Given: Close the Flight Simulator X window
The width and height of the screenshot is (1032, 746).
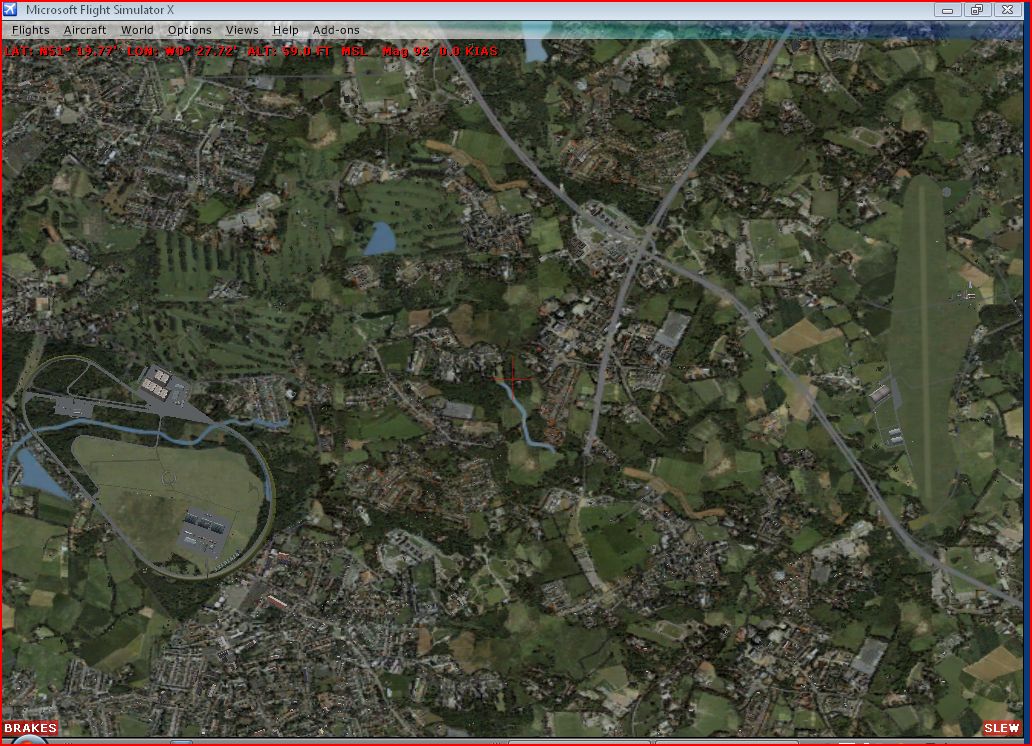Looking at the screenshot, I should pyautogui.click(x=1007, y=10).
